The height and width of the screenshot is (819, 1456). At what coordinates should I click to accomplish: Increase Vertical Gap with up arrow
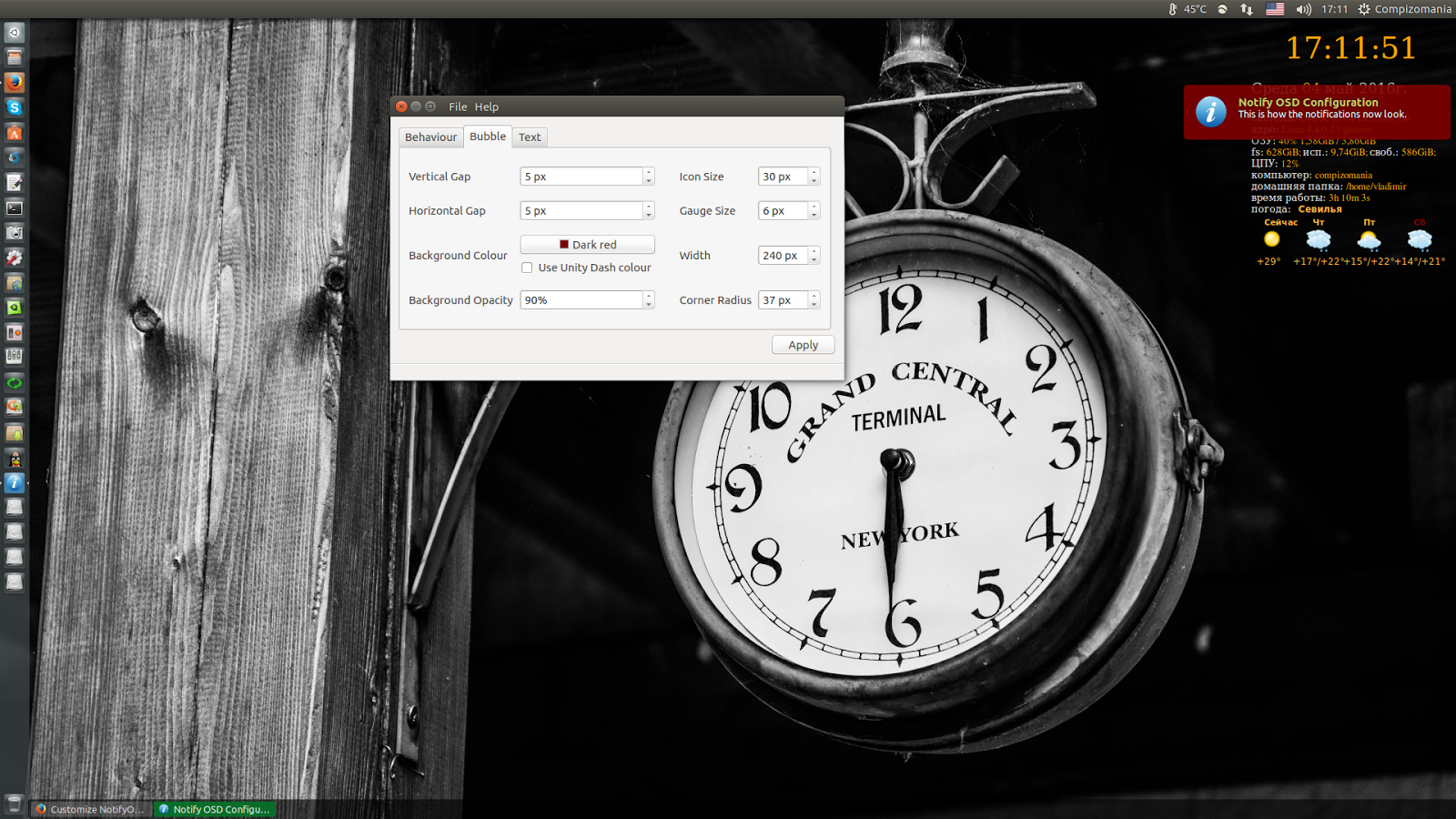[x=649, y=172]
